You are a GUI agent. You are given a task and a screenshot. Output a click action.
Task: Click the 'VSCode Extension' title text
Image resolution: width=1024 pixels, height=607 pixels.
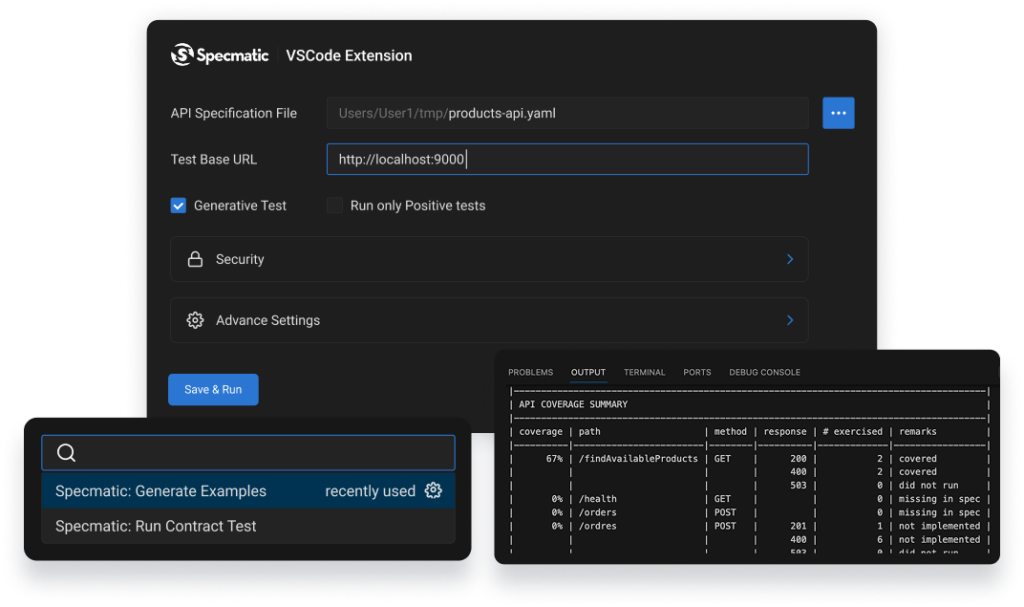pyautogui.click(x=349, y=56)
